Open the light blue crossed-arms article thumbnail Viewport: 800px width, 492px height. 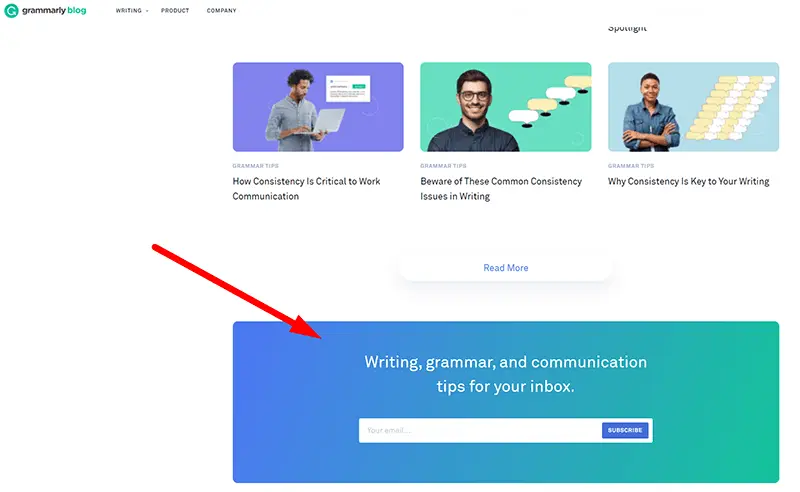(x=693, y=107)
